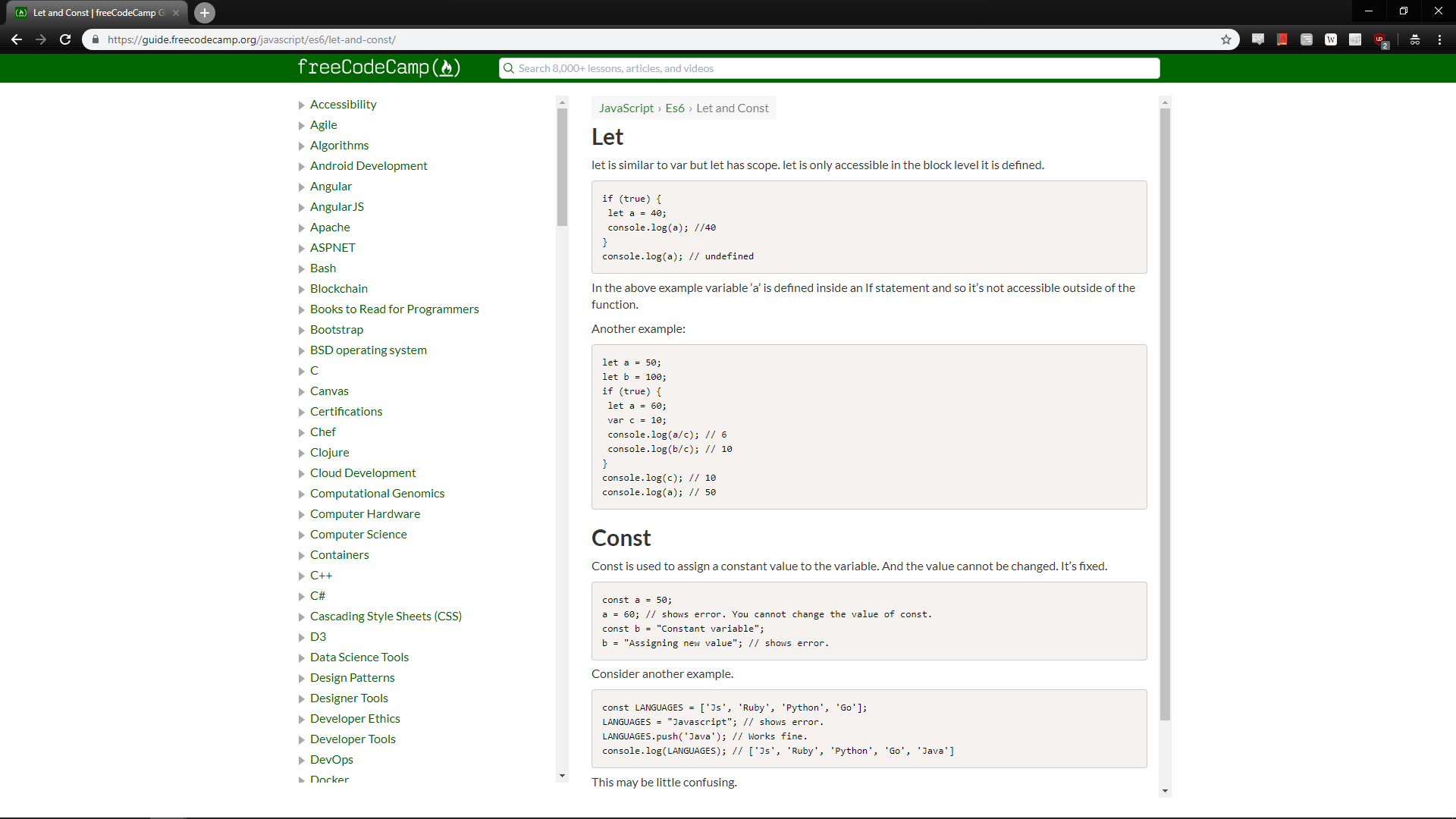This screenshot has width=1456, height=819.
Task: Navigate back with the back arrow
Action: click(17, 39)
